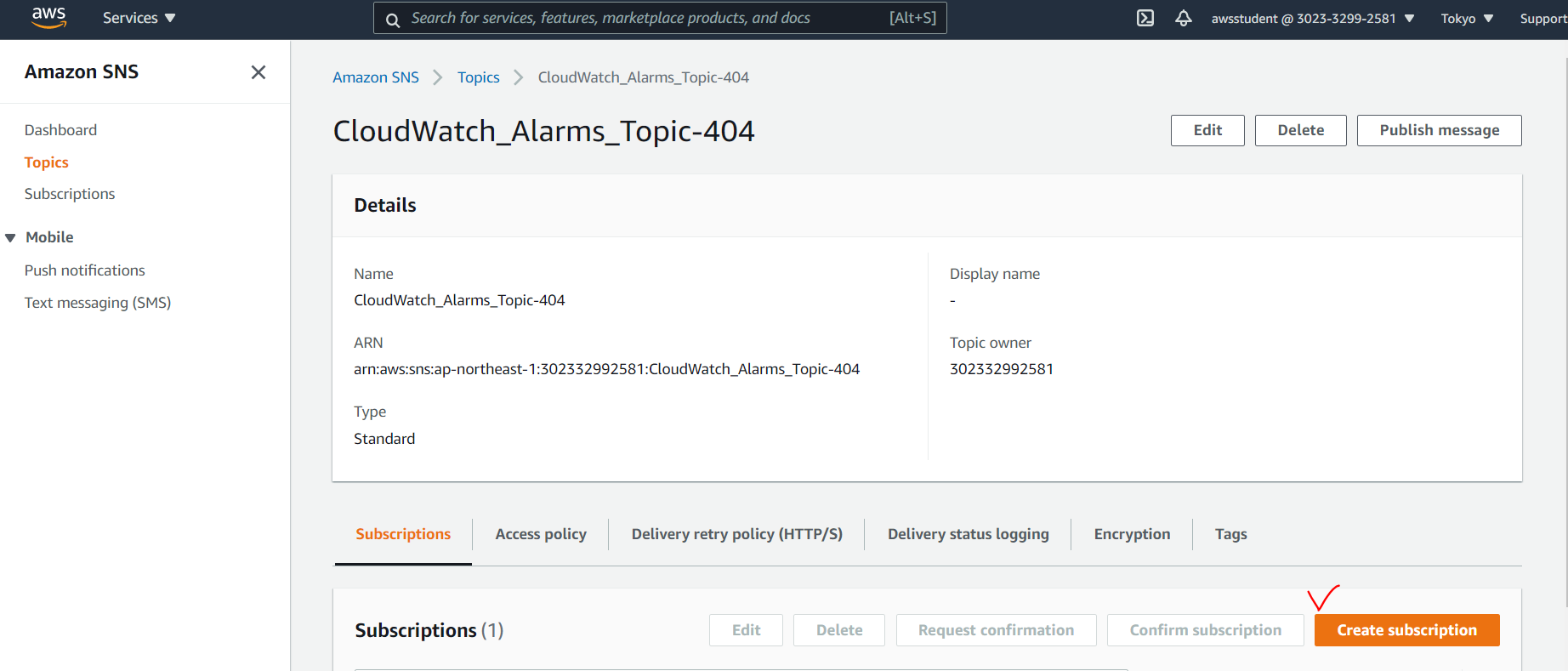The width and height of the screenshot is (1568, 671).
Task: Click the Create subscription button
Action: 1406,630
